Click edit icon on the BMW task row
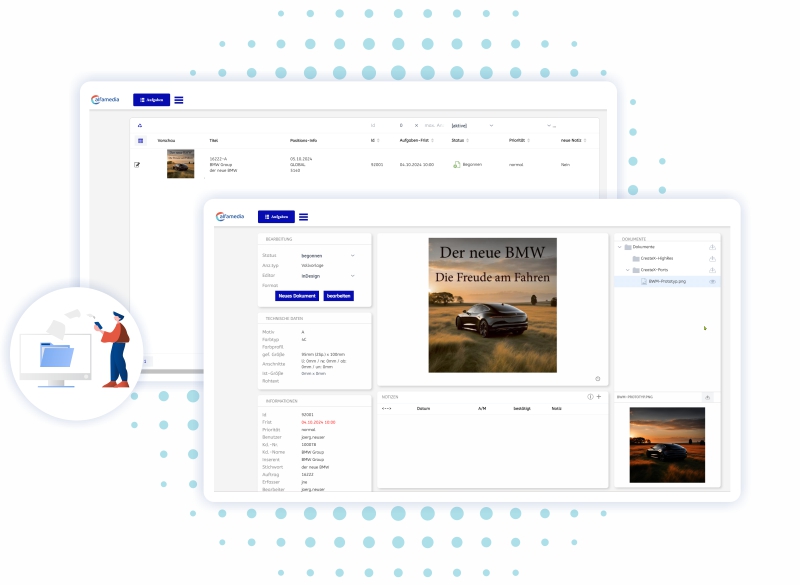Screen dimensions: 800x585 pos(138,164)
